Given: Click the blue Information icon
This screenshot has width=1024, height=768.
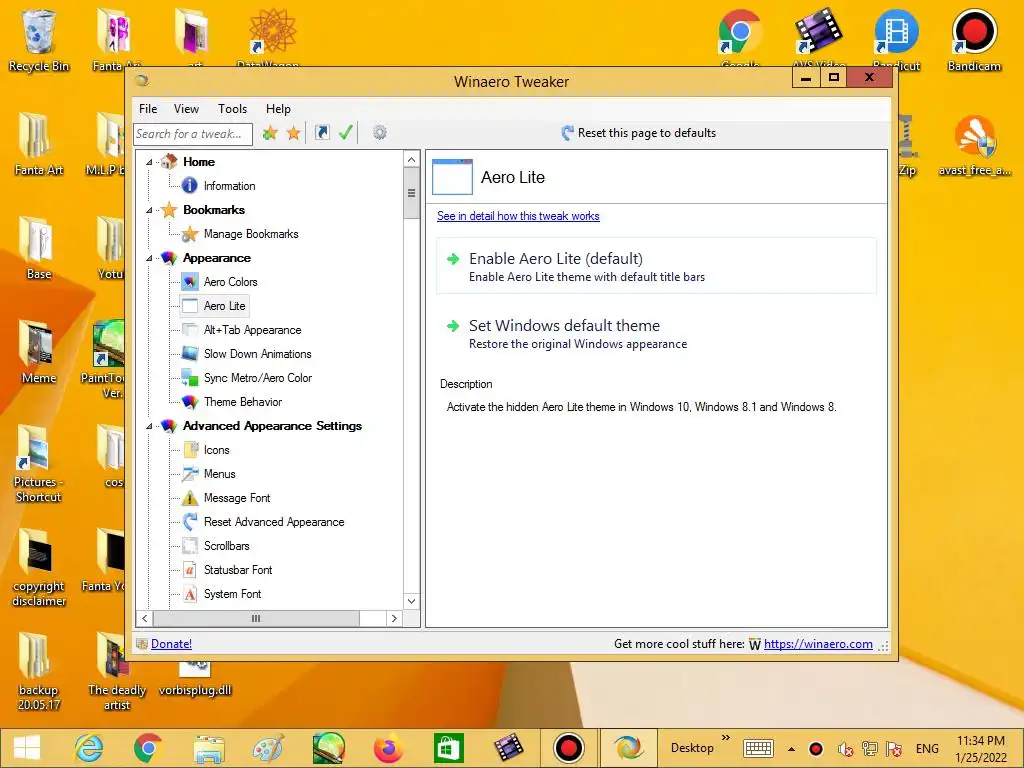Looking at the screenshot, I should (x=189, y=185).
